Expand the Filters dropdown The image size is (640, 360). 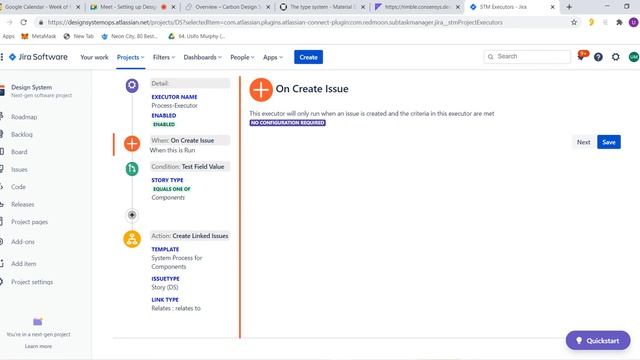164,58
